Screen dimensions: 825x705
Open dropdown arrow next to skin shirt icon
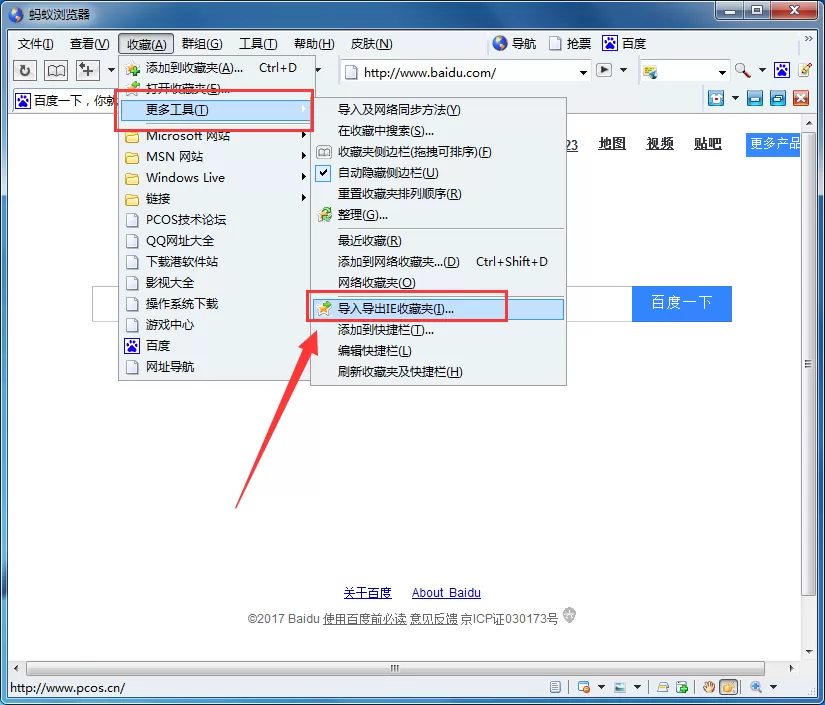pyautogui.click(x=735, y=98)
